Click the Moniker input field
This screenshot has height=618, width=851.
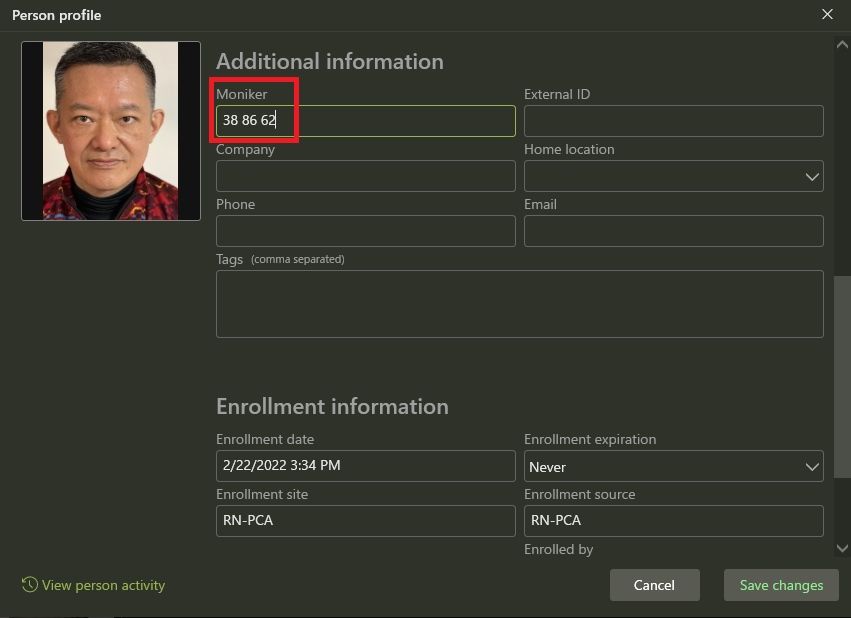(x=365, y=121)
